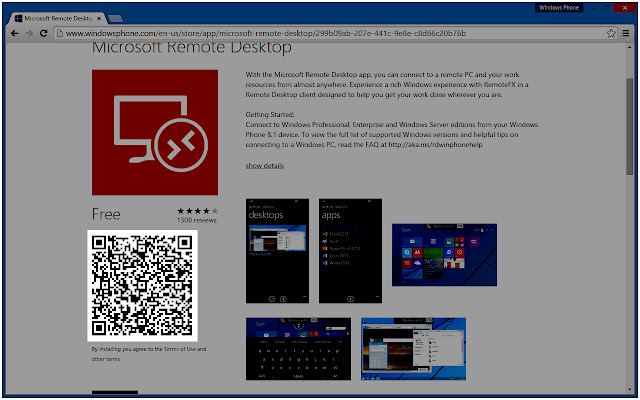Open a new tab with the new-tab button

pos(115,19)
